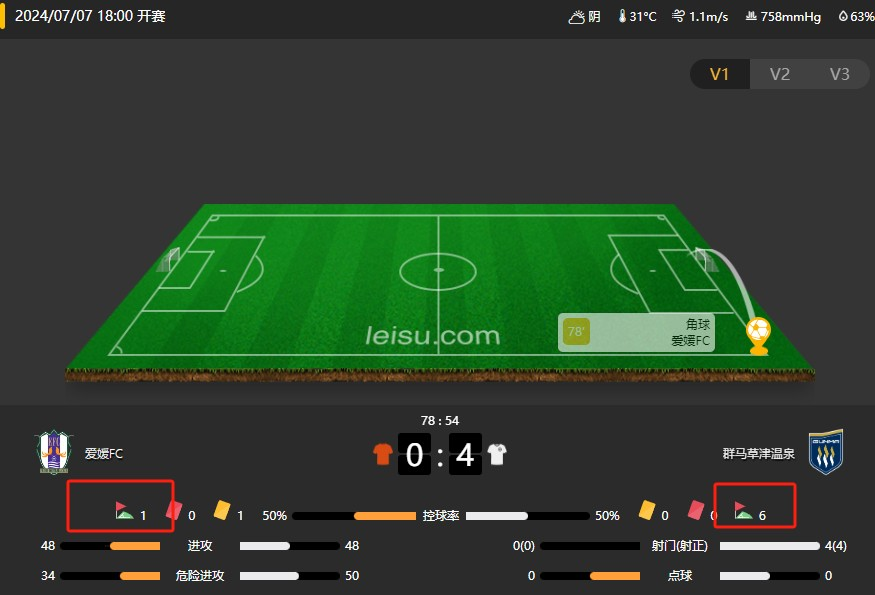The height and width of the screenshot is (595, 875).
Task: Click 爱媛FC corner flag icon
Action: (124, 510)
